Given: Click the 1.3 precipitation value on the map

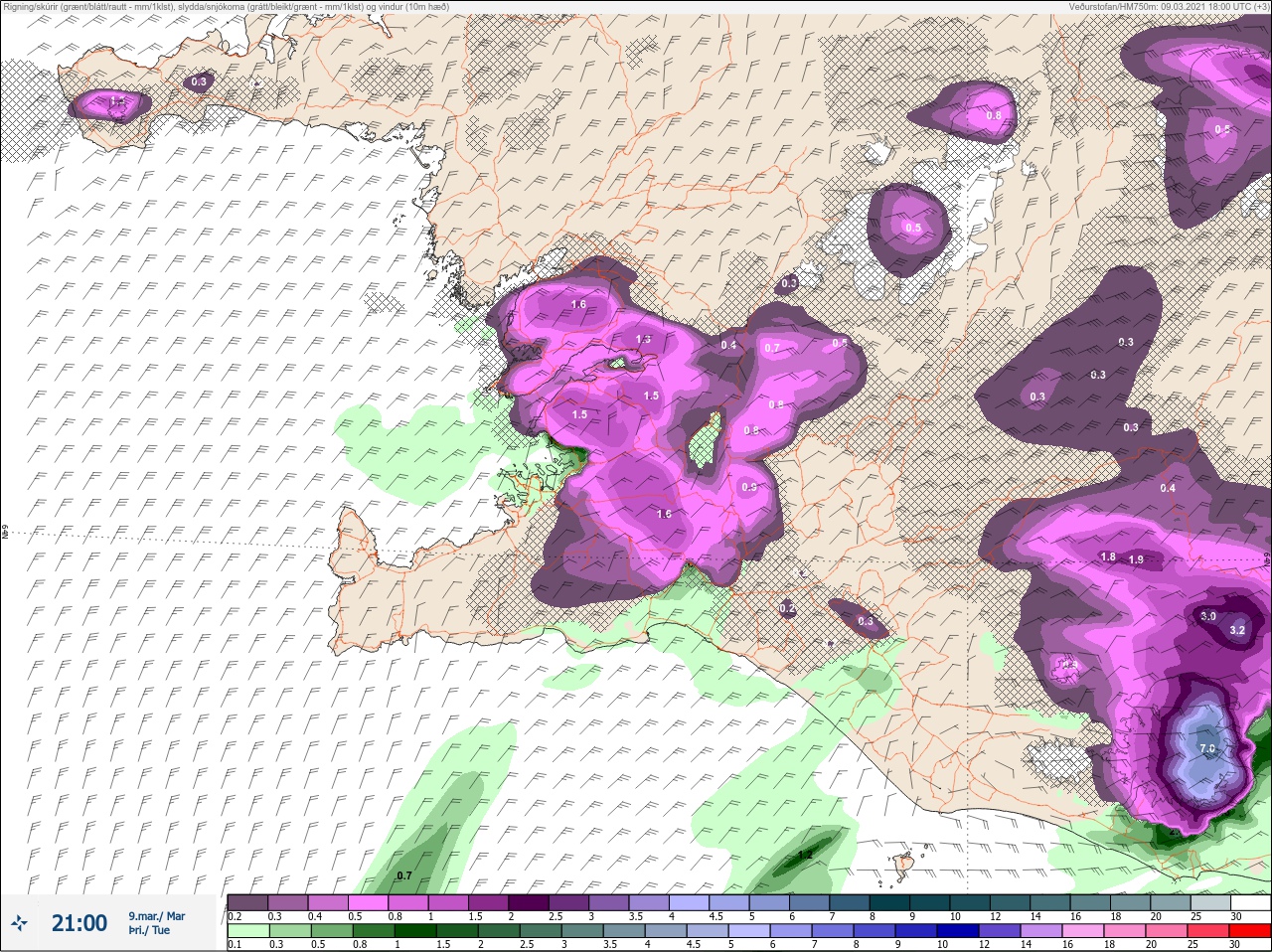Looking at the screenshot, I should 643,339.
